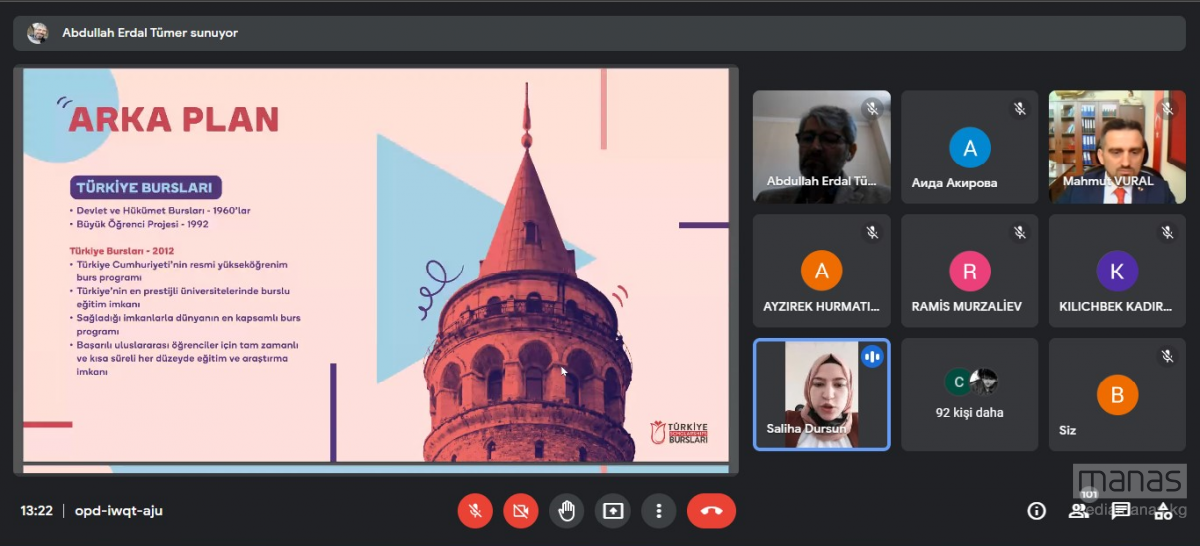Click the orange B avatar on Siz tile
Screen dimensions: 1200x546
coord(1117,395)
